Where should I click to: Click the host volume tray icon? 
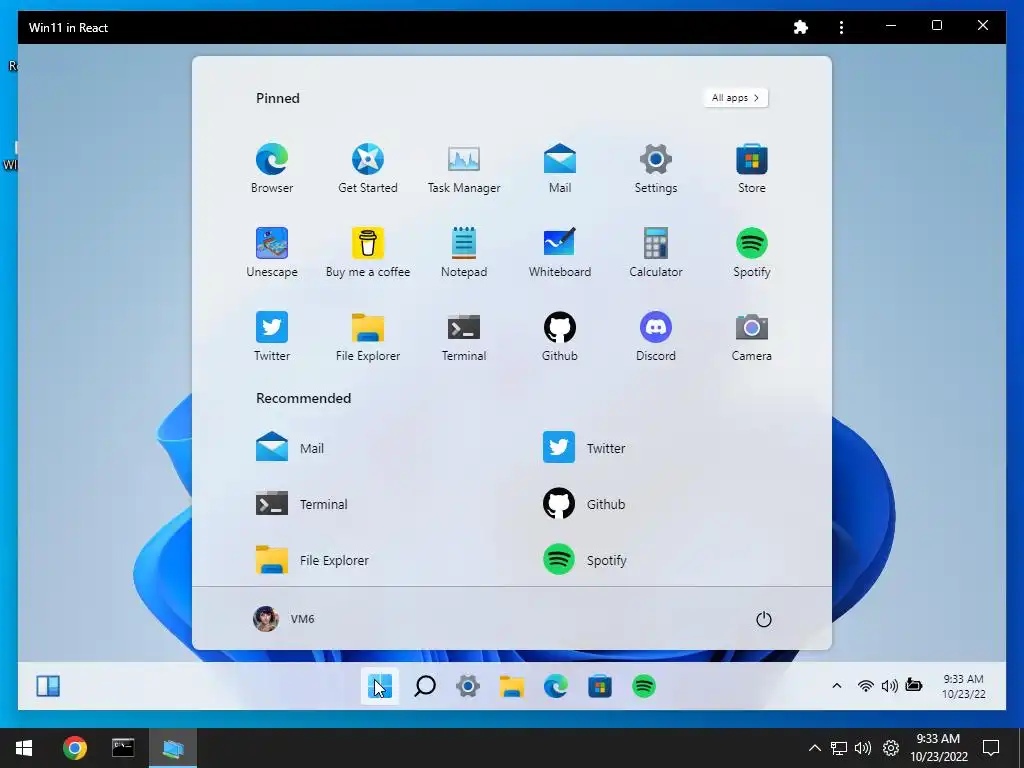tap(863, 748)
